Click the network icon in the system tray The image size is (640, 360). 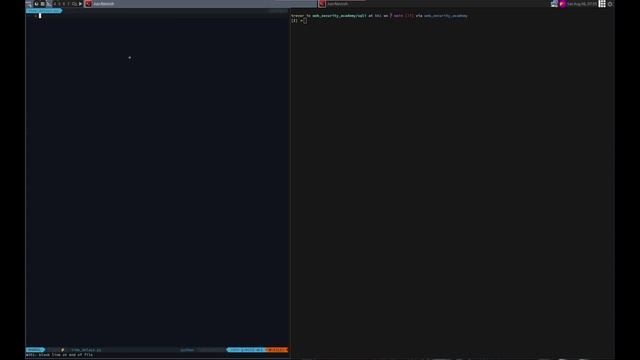(x=554, y=4)
